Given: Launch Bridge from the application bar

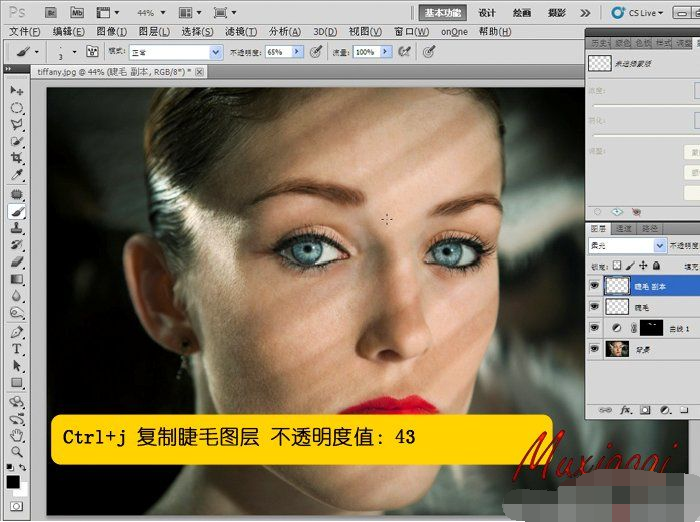Looking at the screenshot, I should [x=51, y=13].
